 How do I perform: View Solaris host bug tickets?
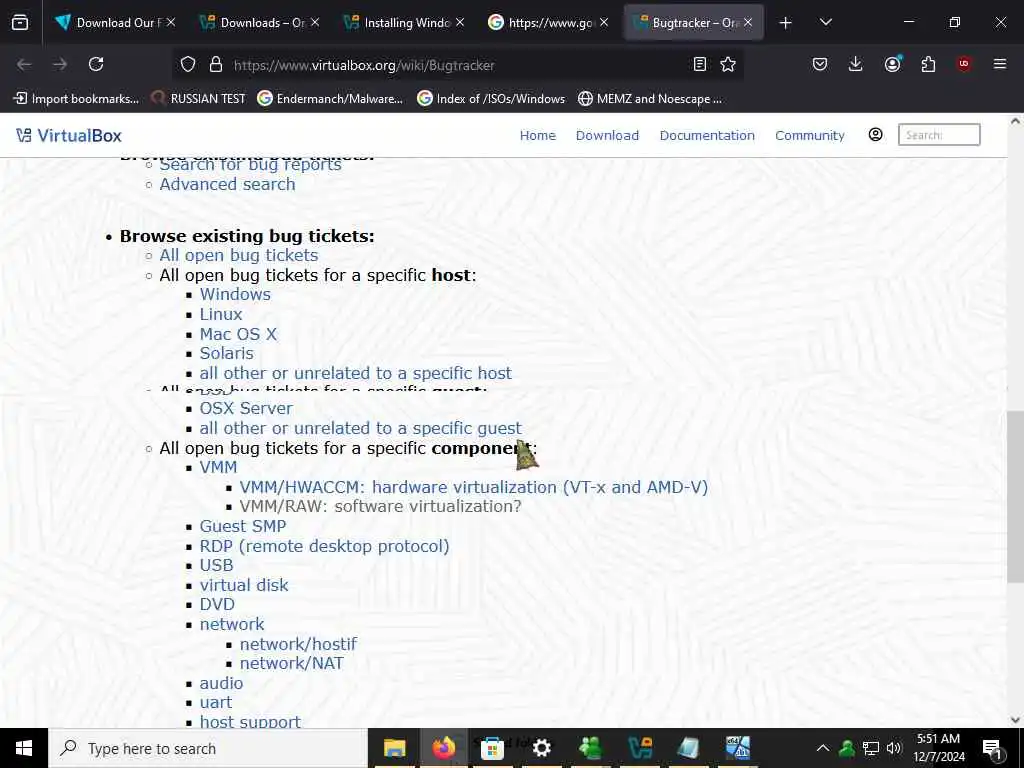tap(227, 353)
